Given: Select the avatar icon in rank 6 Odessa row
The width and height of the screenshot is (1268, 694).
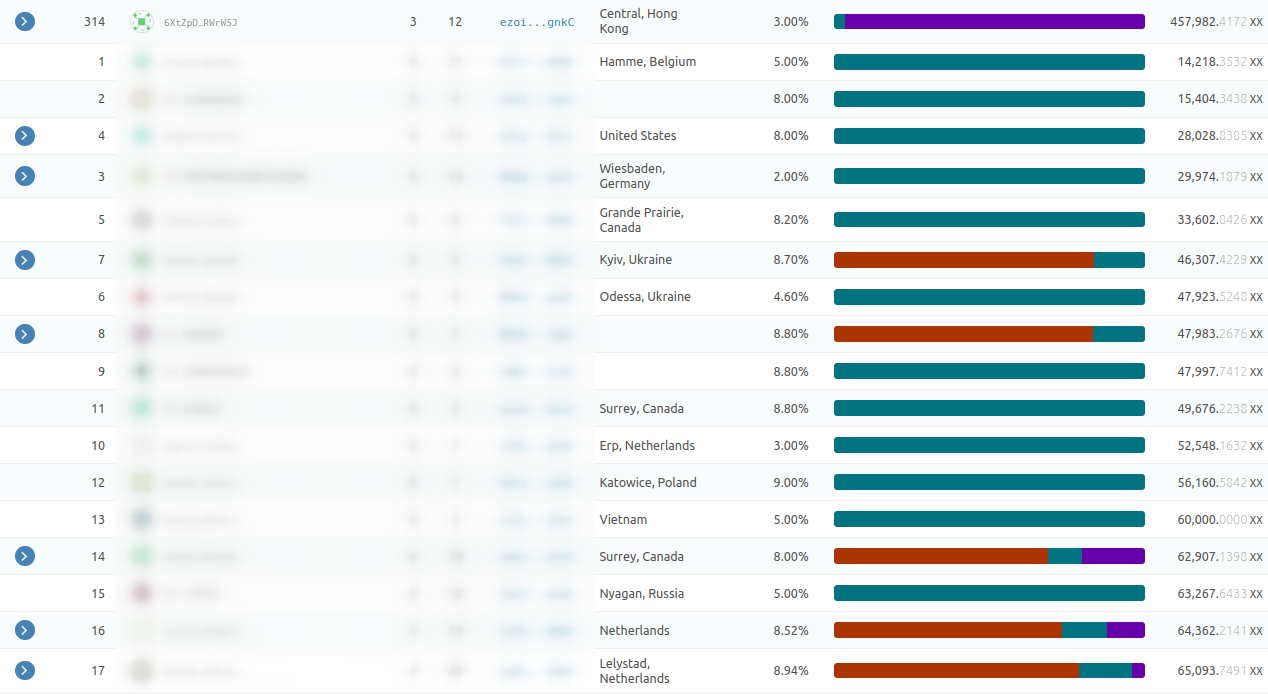Looking at the screenshot, I should [x=142, y=297].
